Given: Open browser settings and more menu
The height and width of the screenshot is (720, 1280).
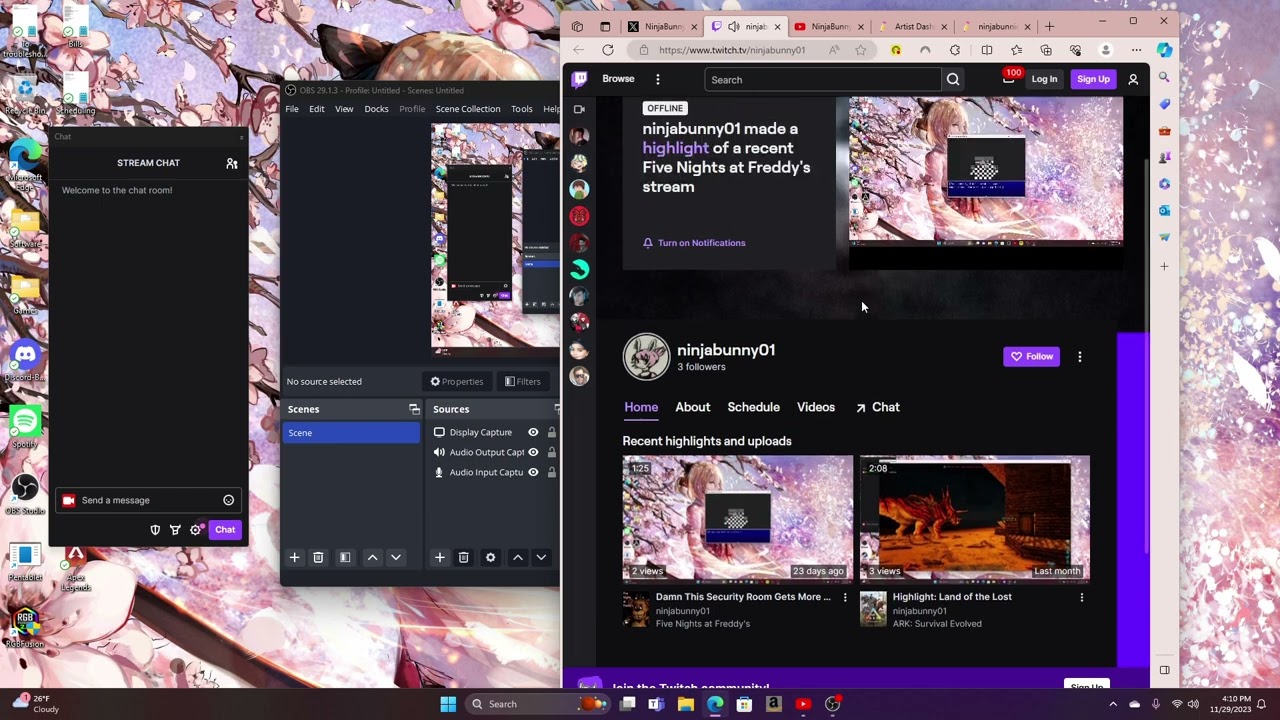Looking at the screenshot, I should coord(1136,50).
